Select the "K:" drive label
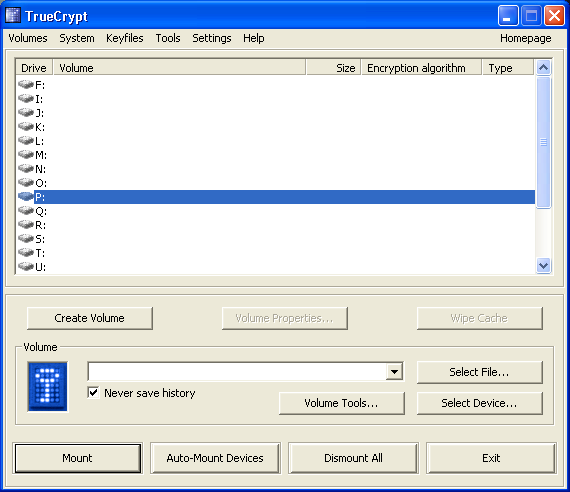The height and width of the screenshot is (492, 570). tap(40, 127)
